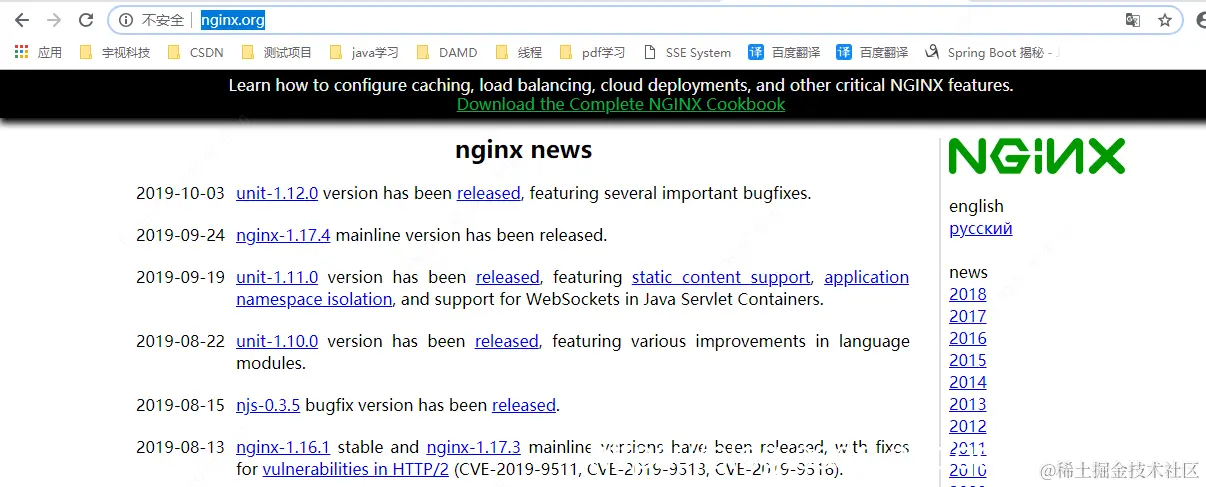The height and width of the screenshot is (487, 1206).
Task: Open the released link for njs-0.3.5
Action: [524, 405]
